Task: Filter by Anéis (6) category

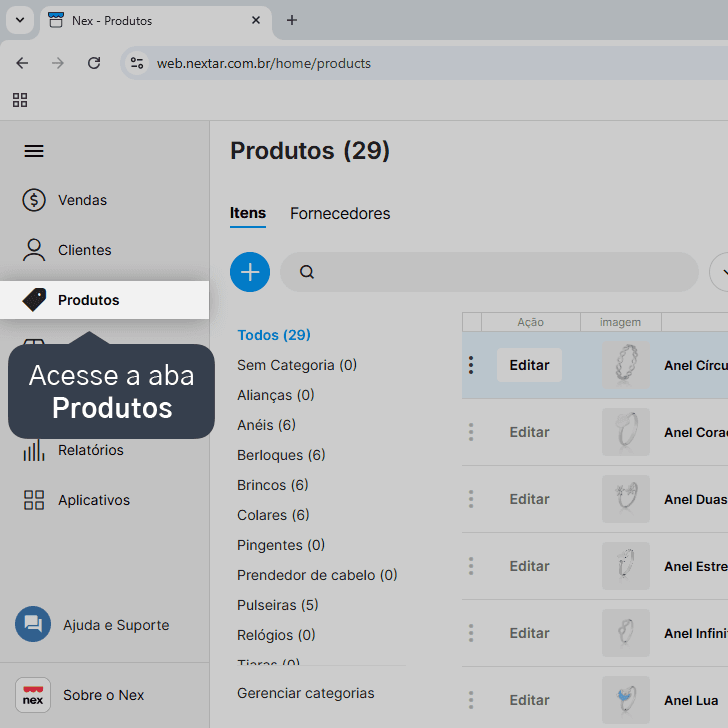Action: [266, 425]
